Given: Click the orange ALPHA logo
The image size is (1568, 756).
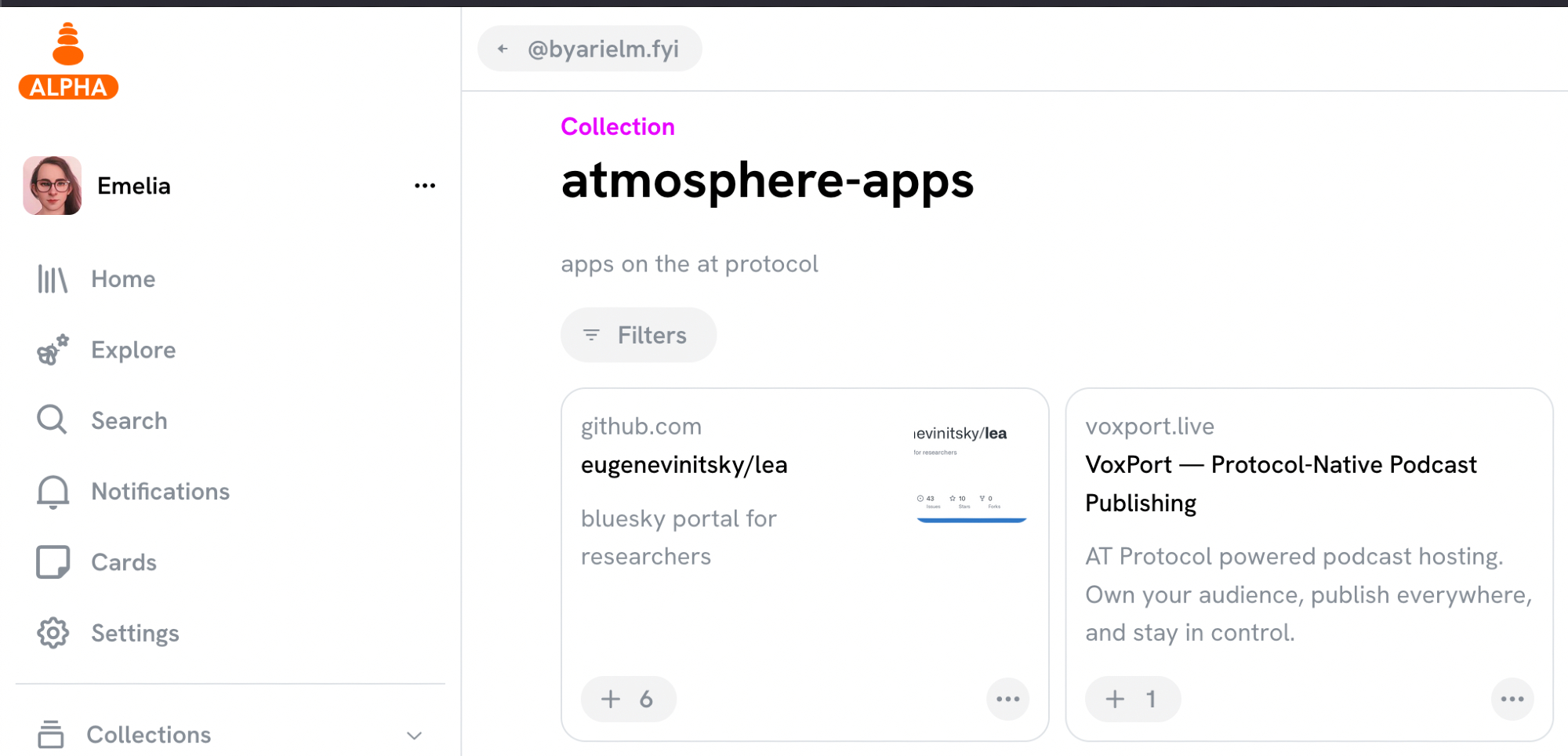Looking at the screenshot, I should click(68, 61).
